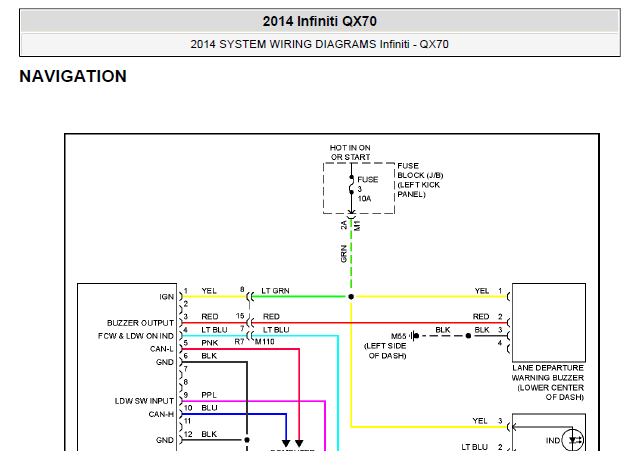Screen dimensions: 628x451
Task: Click the RED label at pin 3
Action: point(209,317)
